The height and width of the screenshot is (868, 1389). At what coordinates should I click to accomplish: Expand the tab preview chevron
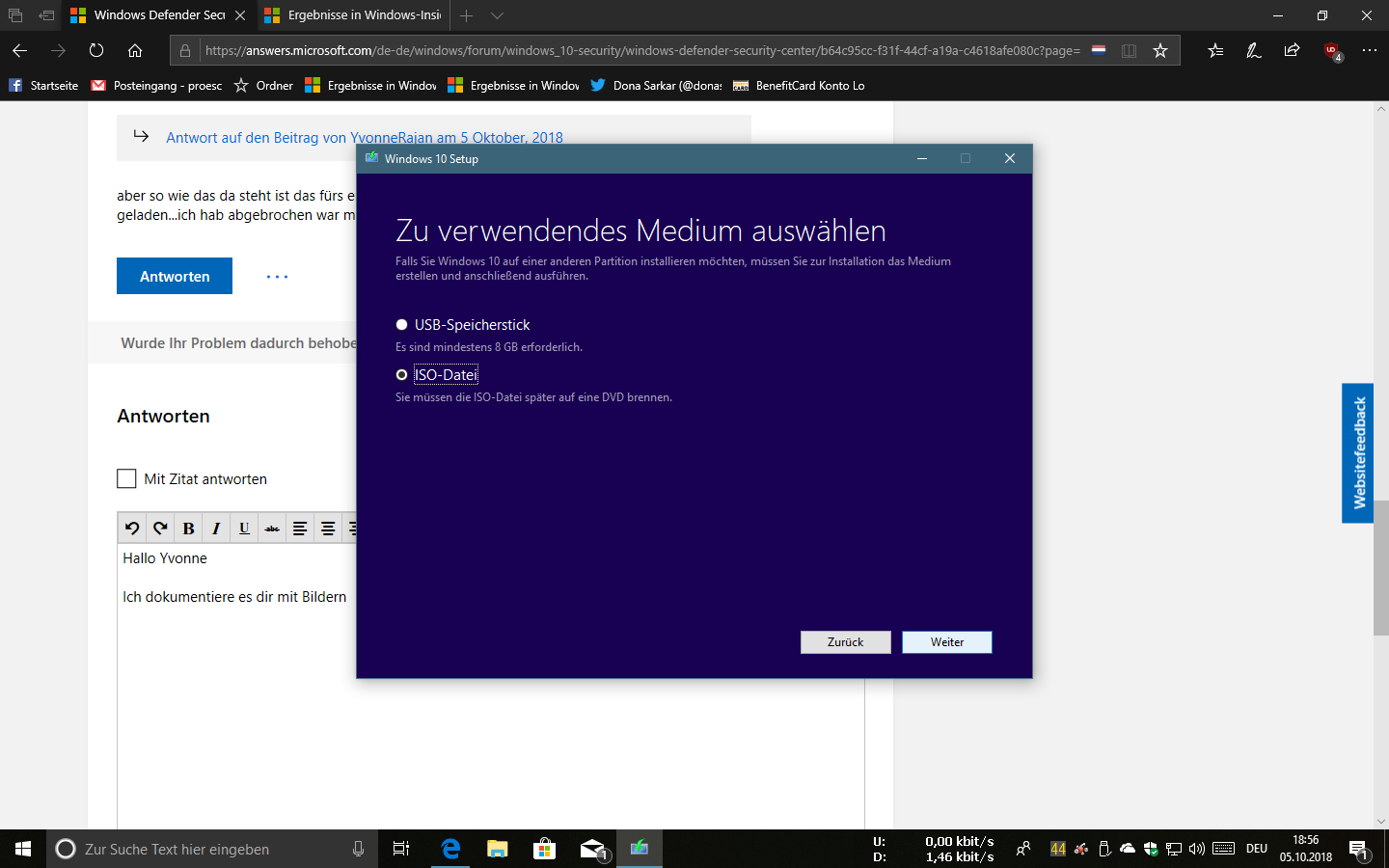pyautogui.click(x=497, y=15)
